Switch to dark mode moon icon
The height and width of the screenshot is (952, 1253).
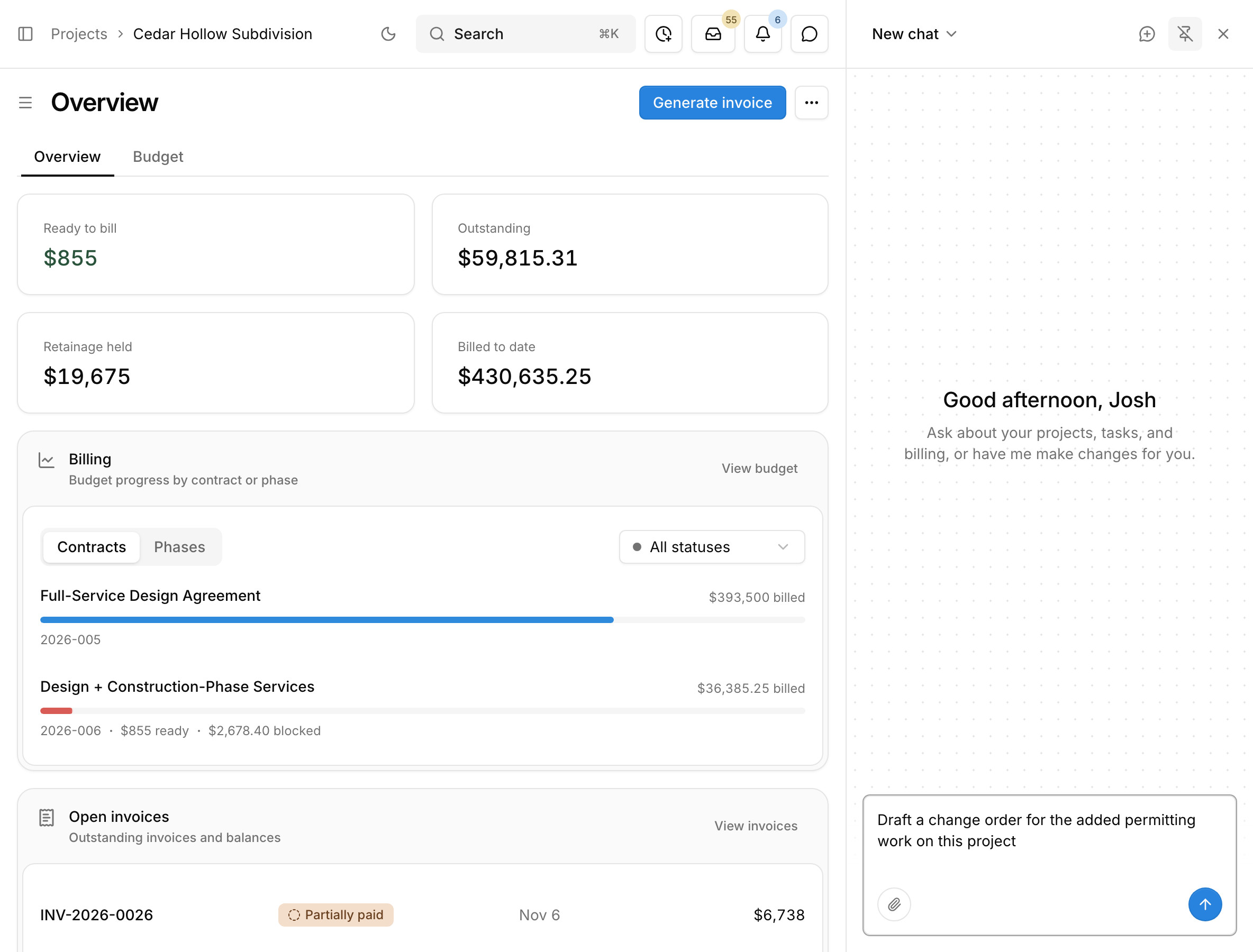coord(388,34)
